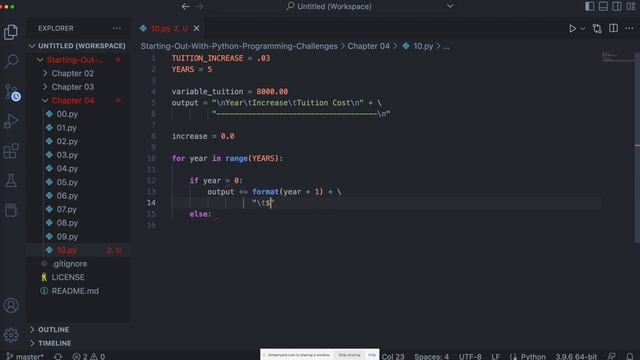Split the editor to the right

613,28
